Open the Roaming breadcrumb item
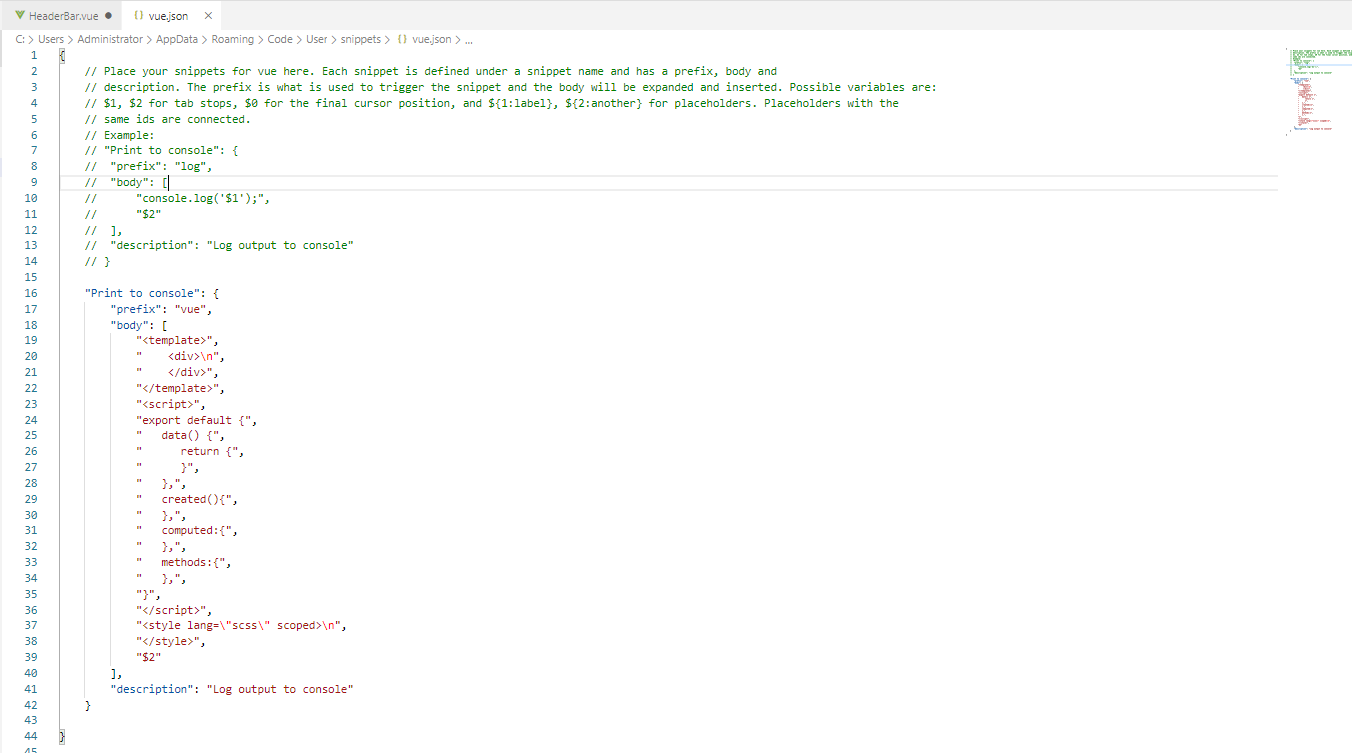 (233, 38)
